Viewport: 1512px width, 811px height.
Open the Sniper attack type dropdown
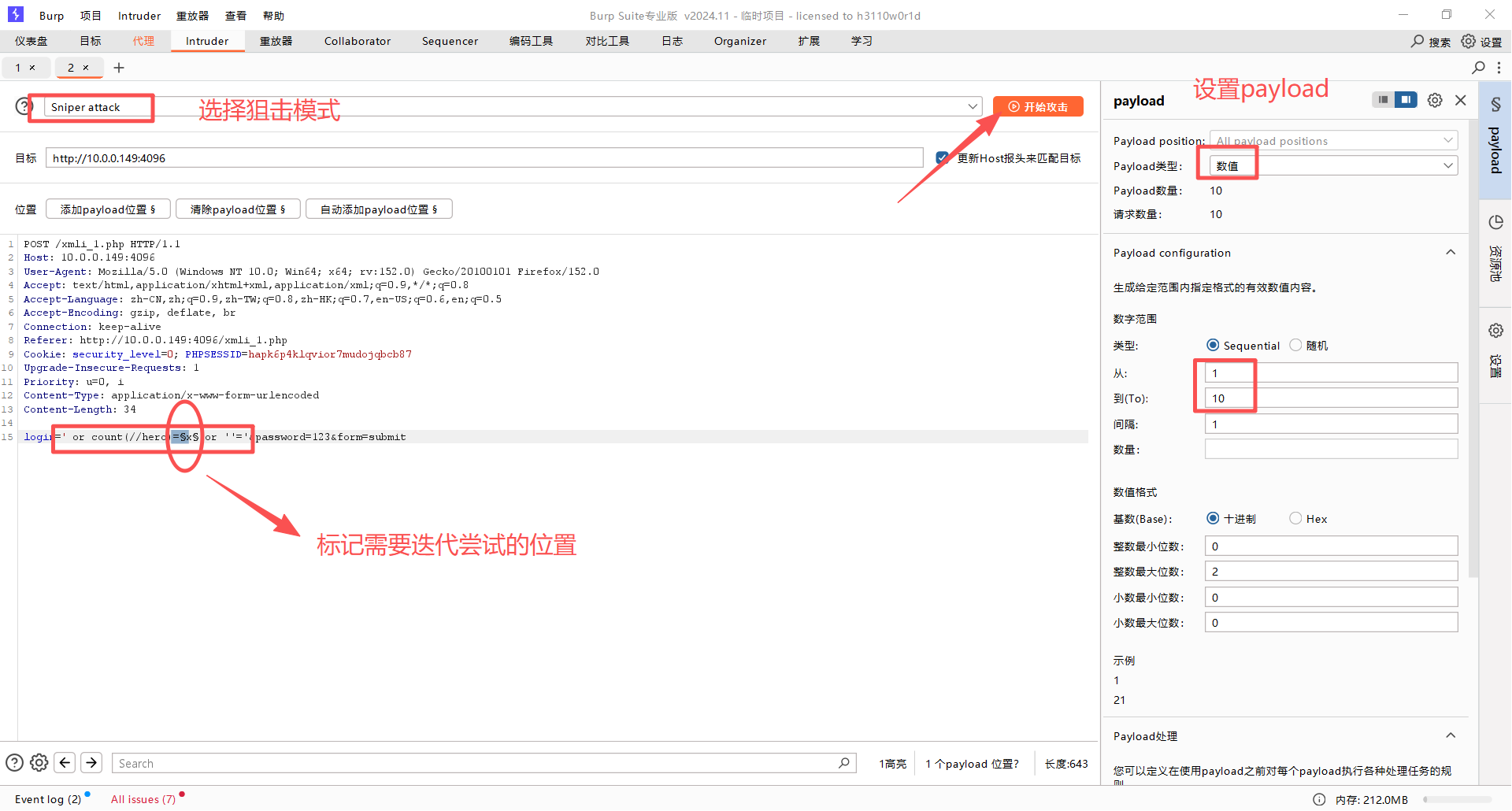pos(512,106)
